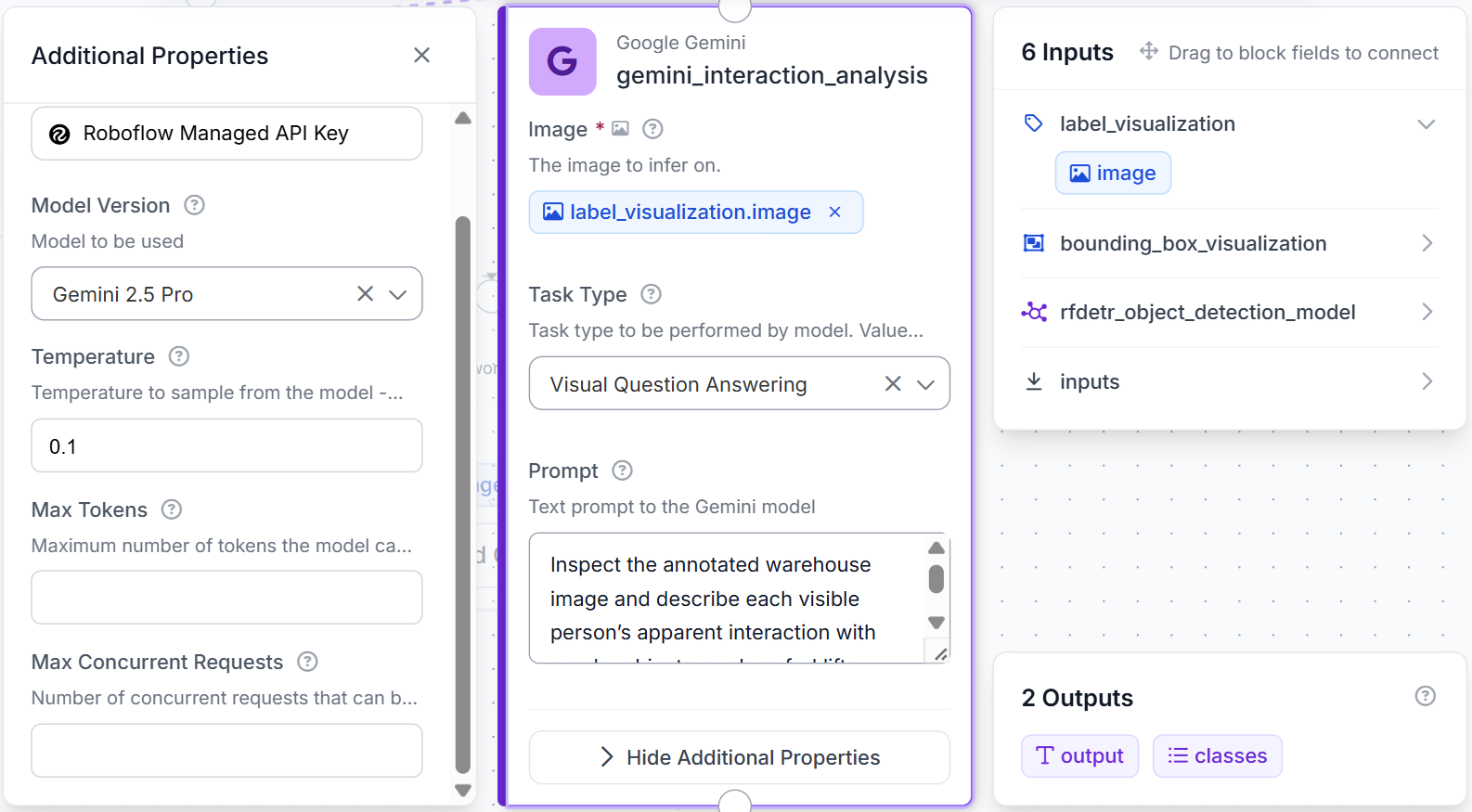Click the bounding_box_visualization icon
This screenshot has width=1472, height=812.
pos(1034,243)
